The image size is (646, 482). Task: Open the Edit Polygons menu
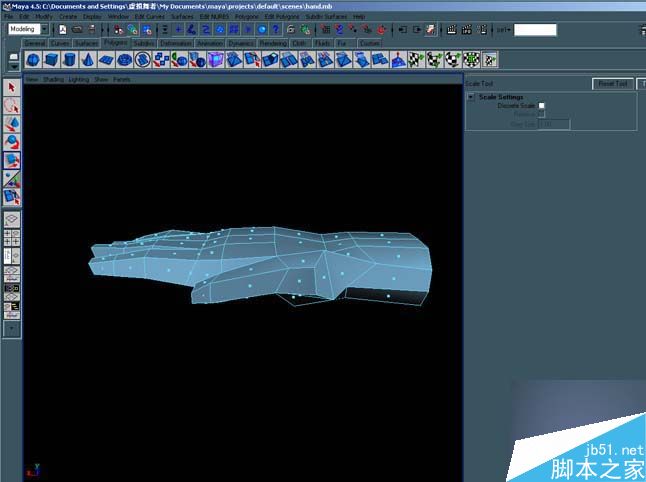(x=282, y=17)
